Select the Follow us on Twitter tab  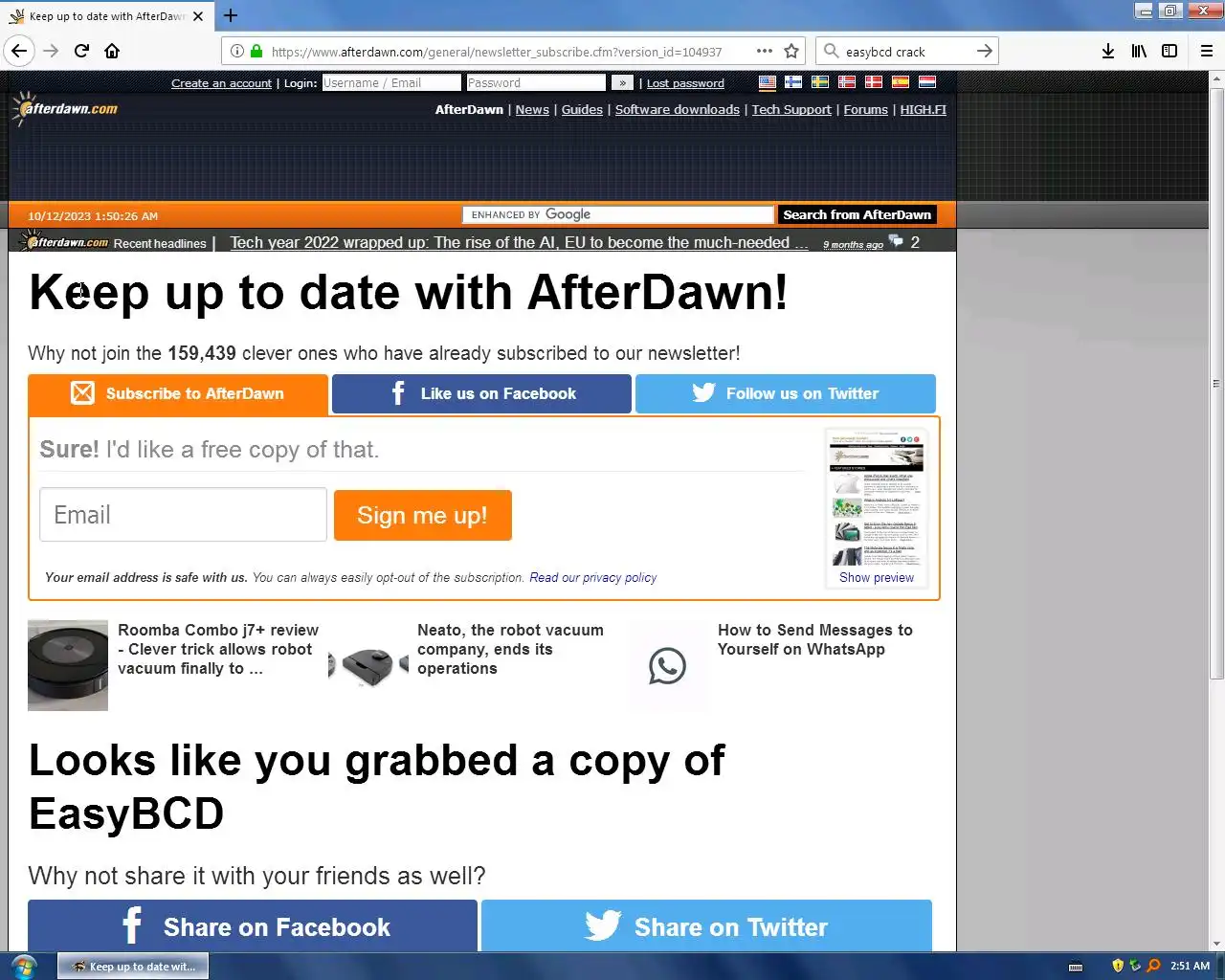click(x=786, y=394)
